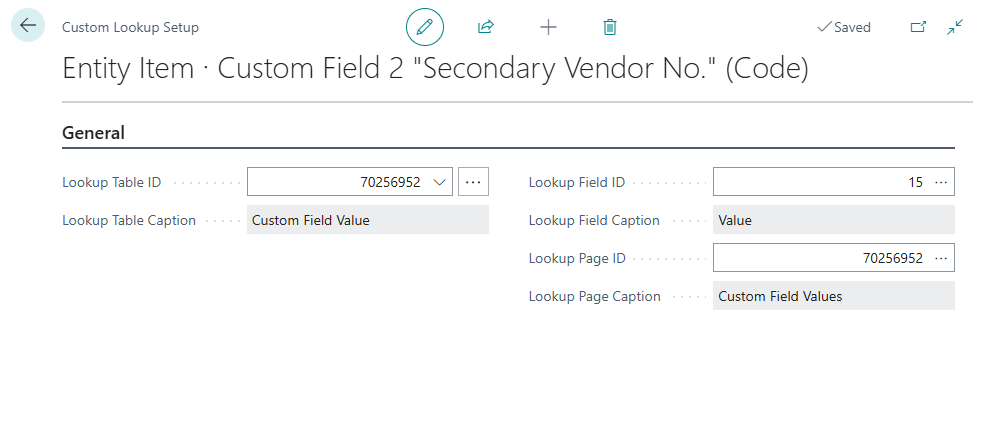Click the Lookup Table ID input field
The image size is (999, 427).
(340, 182)
